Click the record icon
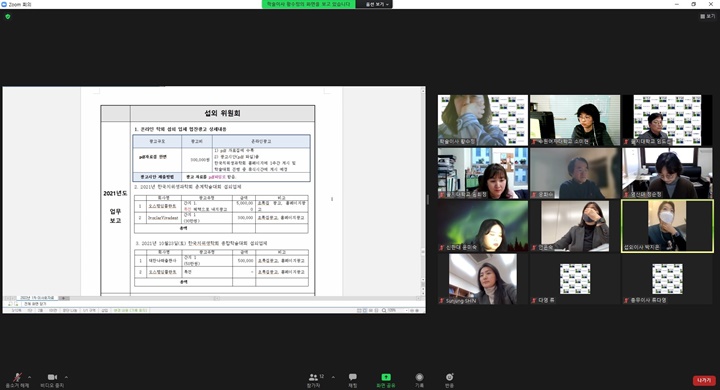 (x=419, y=377)
